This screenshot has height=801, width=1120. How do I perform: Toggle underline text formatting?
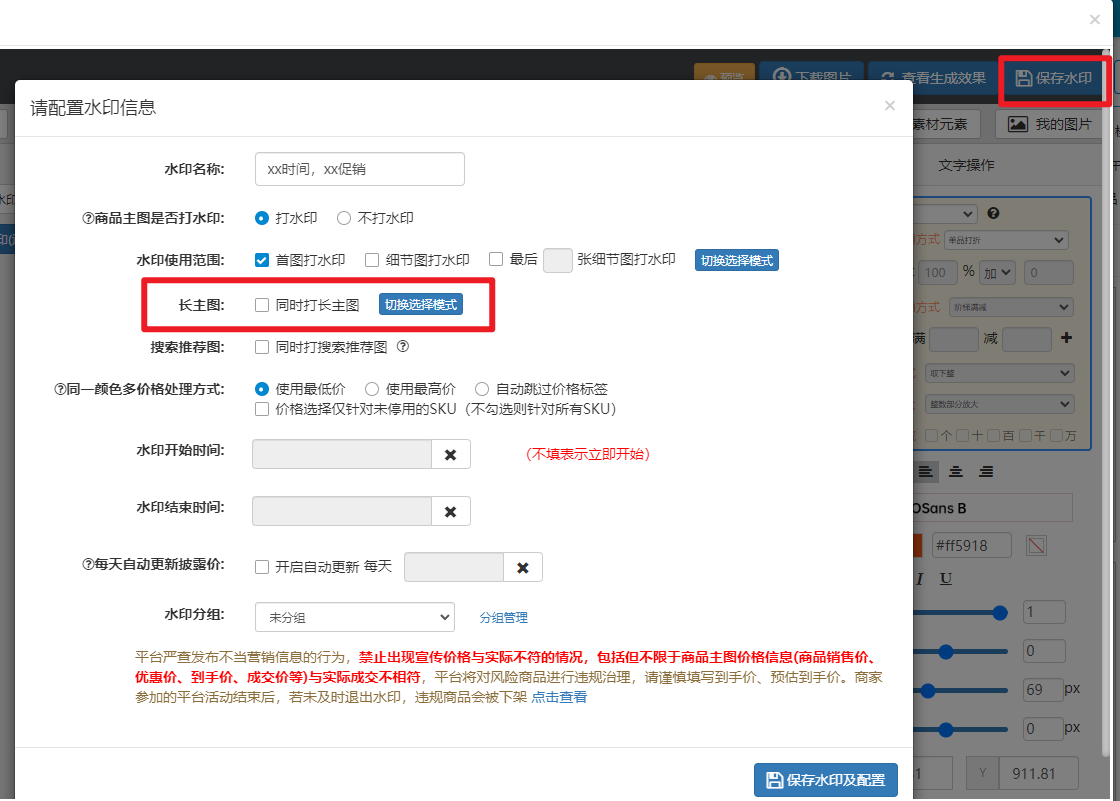946,579
